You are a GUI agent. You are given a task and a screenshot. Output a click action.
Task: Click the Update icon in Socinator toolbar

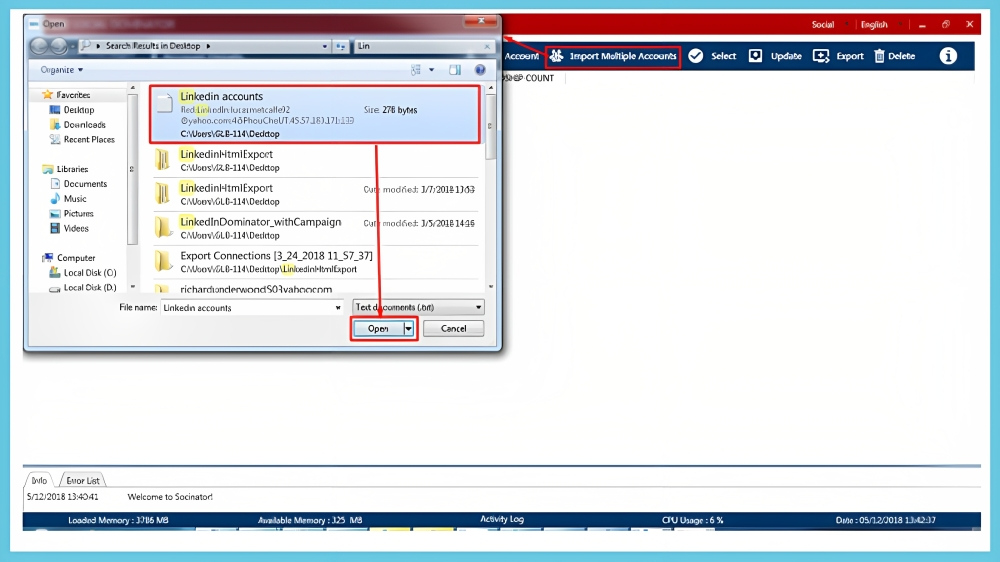755,56
